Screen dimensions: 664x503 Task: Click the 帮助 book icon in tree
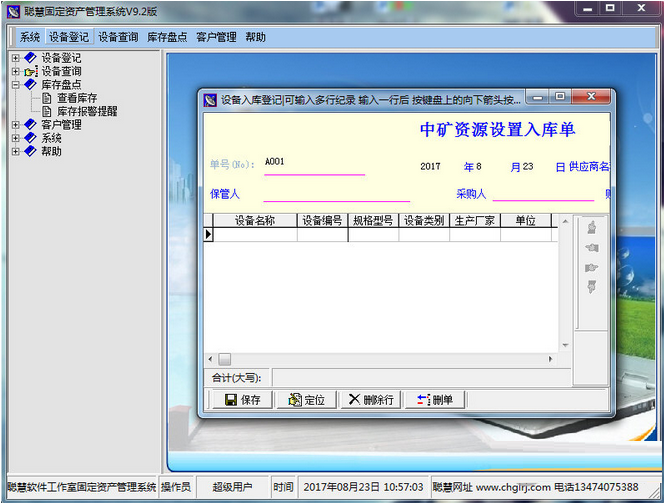point(30,151)
